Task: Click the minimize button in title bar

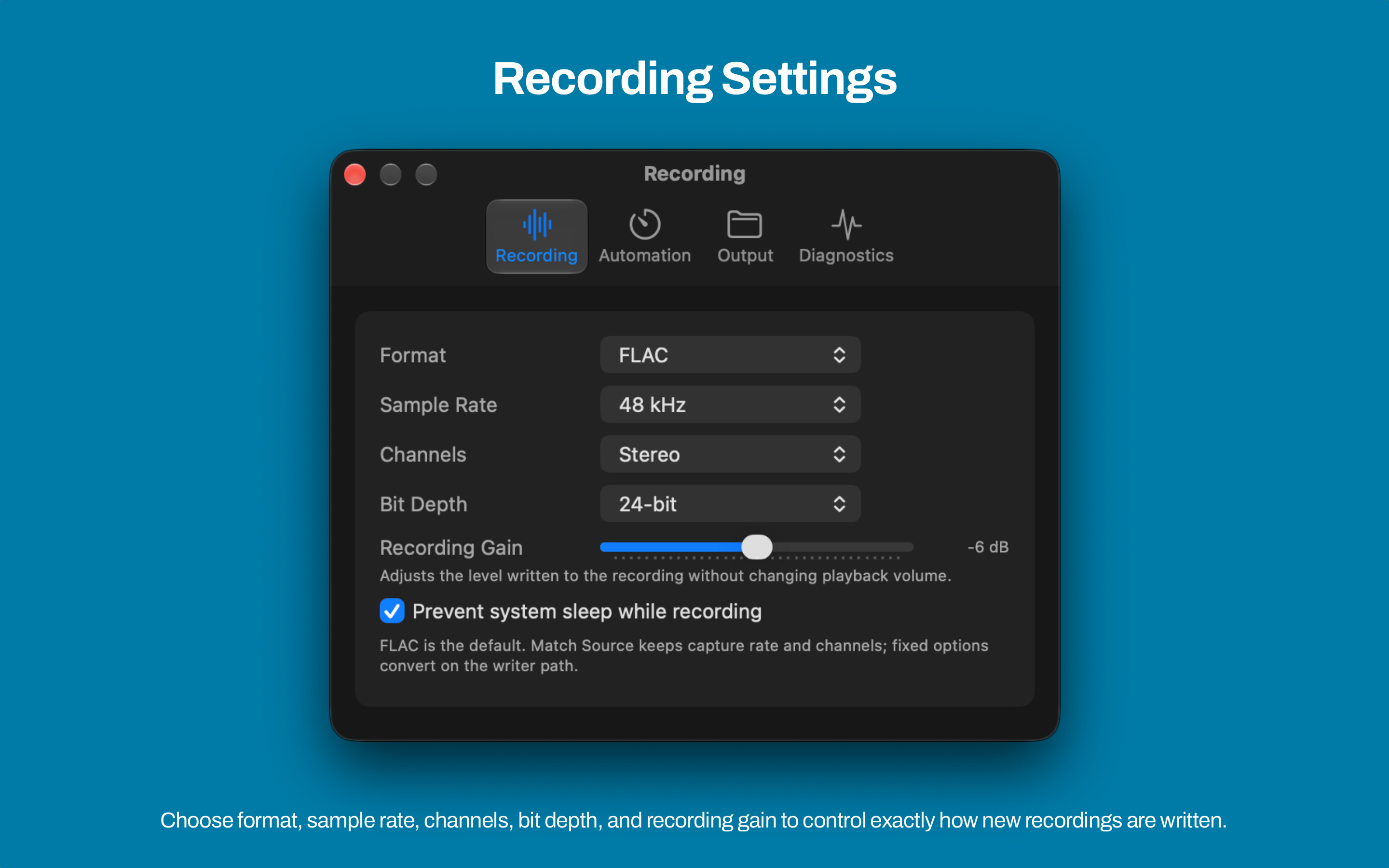Action: coord(390,175)
